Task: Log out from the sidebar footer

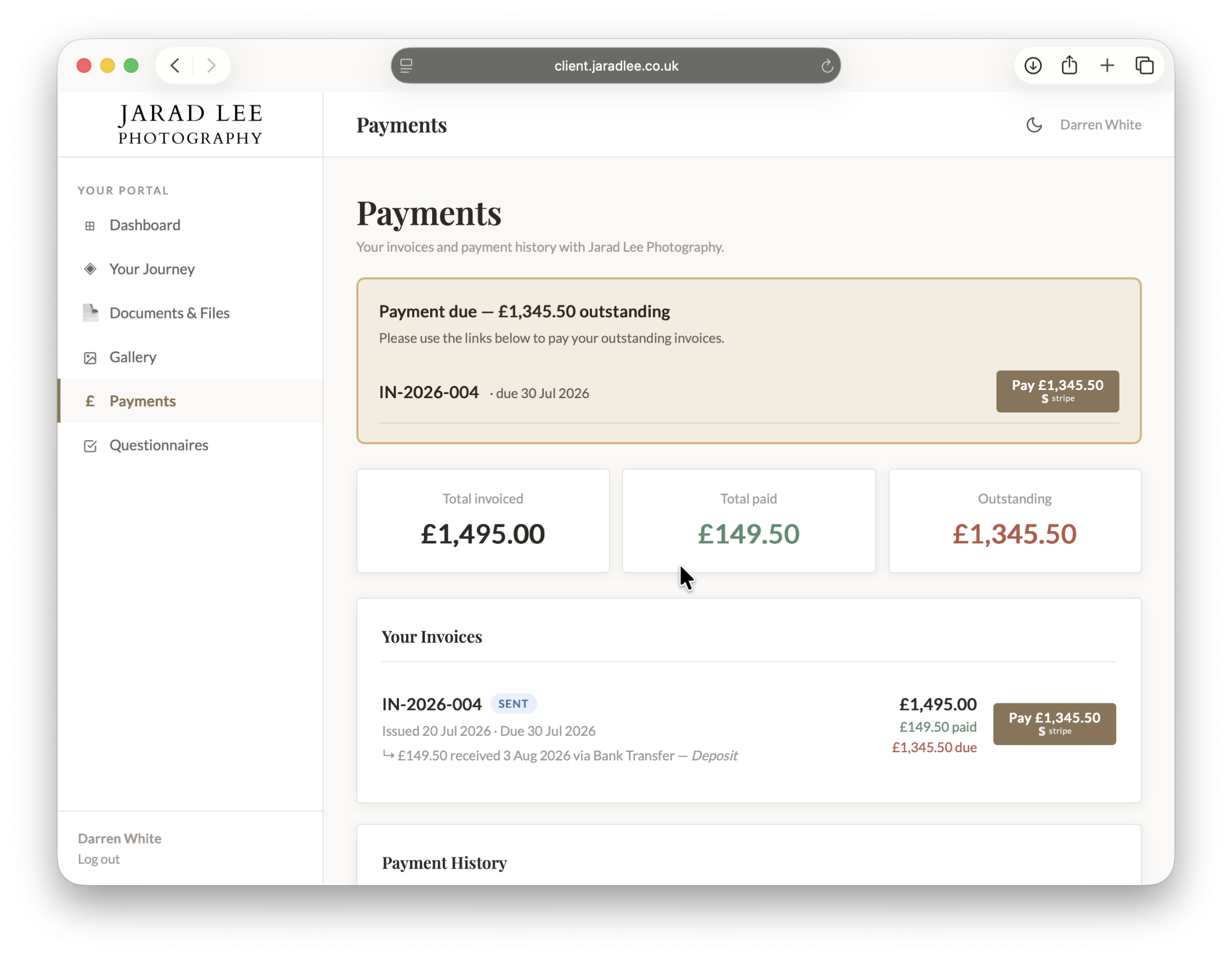Action: [x=99, y=859]
